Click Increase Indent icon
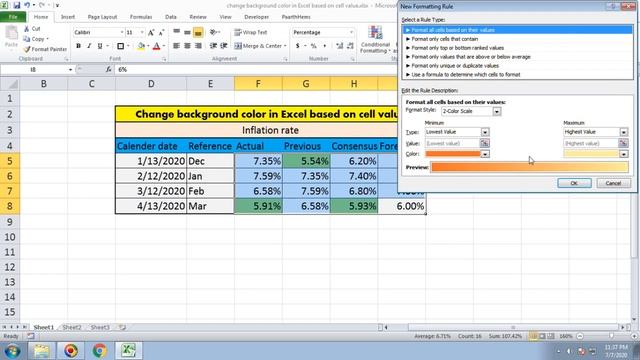This screenshot has width=640, height=360. (x=224, y=46)
